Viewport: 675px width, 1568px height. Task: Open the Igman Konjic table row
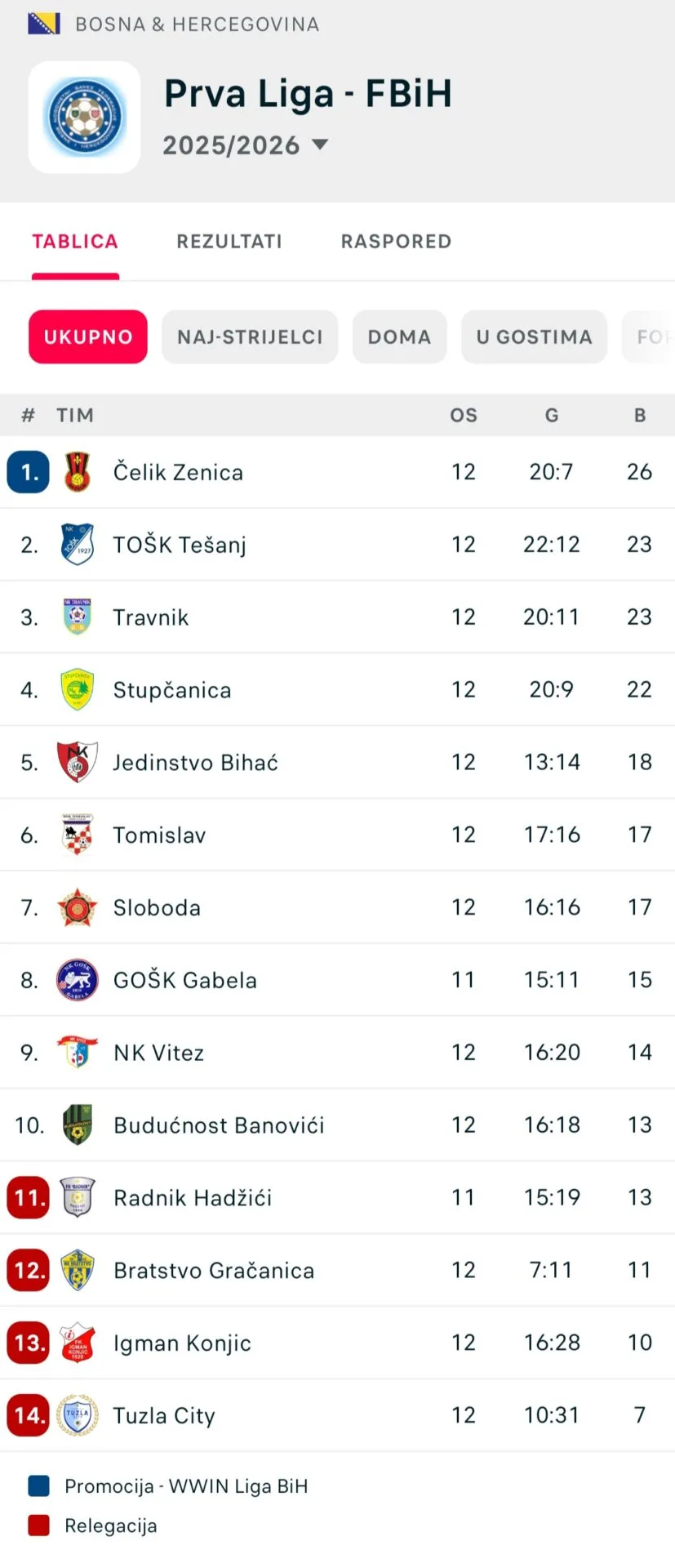tap(326, 1343)
